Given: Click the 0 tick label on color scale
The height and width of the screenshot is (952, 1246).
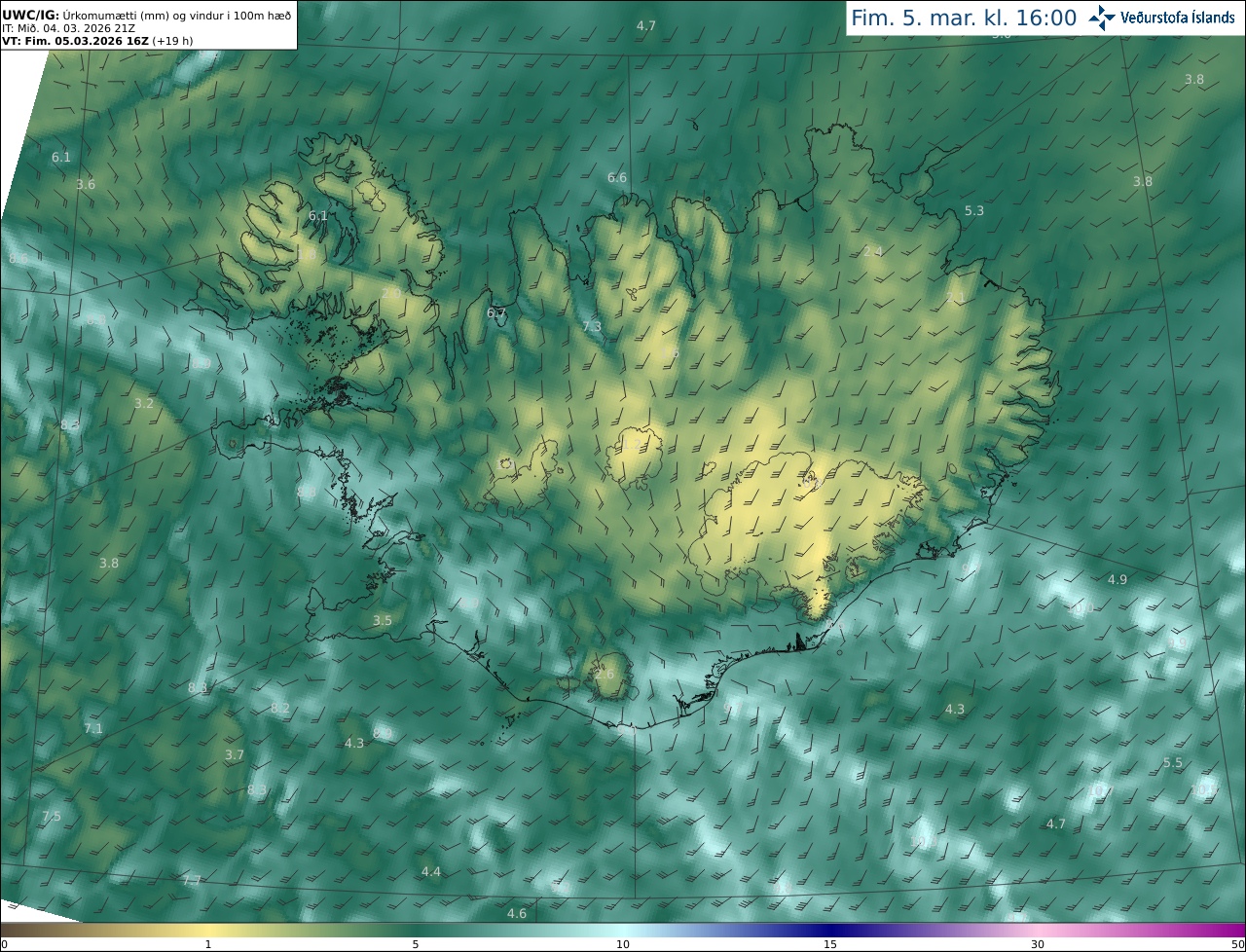Looking at the screenshot, I should pos(3,944).
